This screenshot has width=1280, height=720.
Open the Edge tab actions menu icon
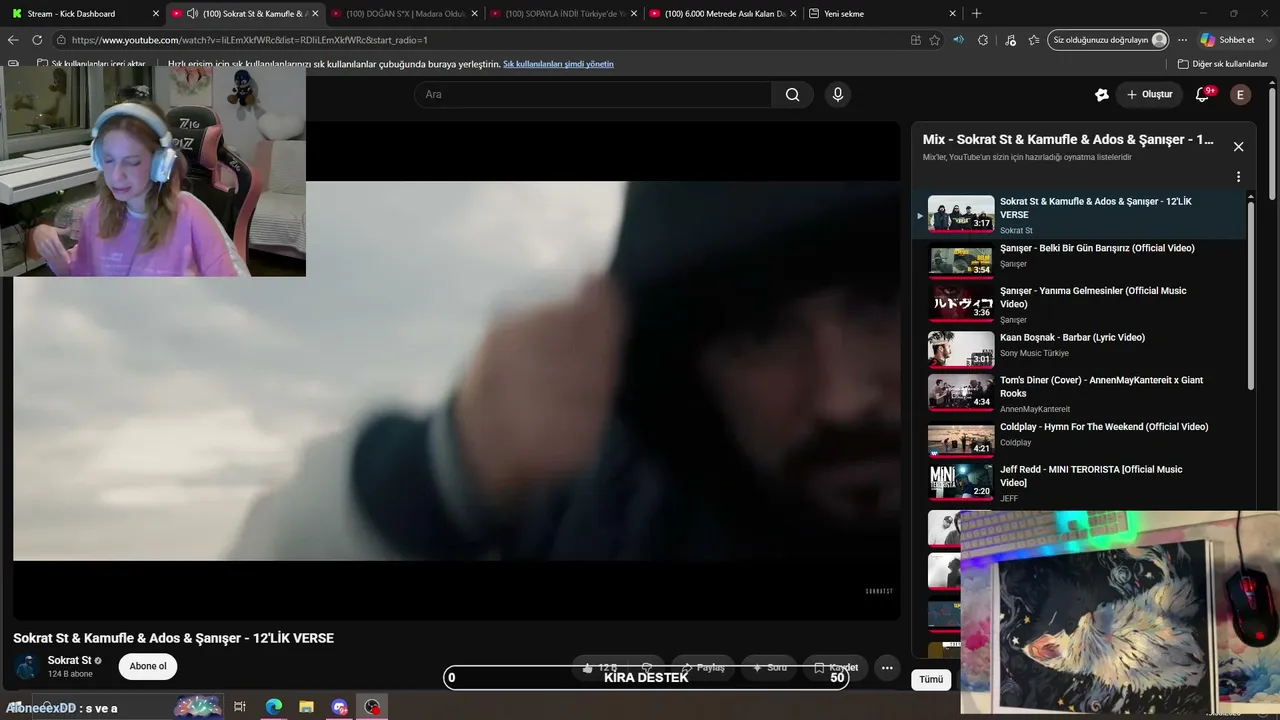coord(13,64)
